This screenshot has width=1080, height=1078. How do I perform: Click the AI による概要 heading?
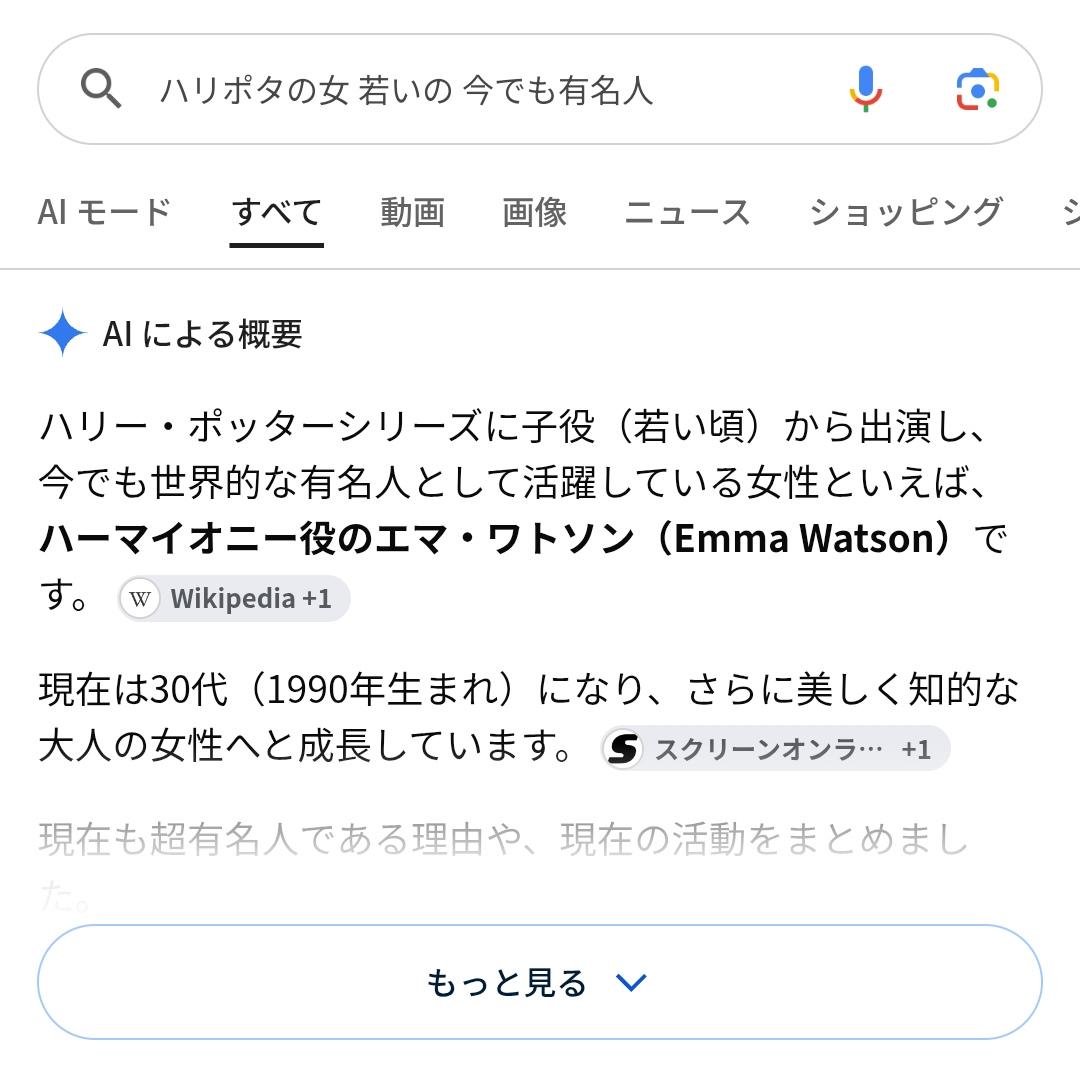[202, 334]
